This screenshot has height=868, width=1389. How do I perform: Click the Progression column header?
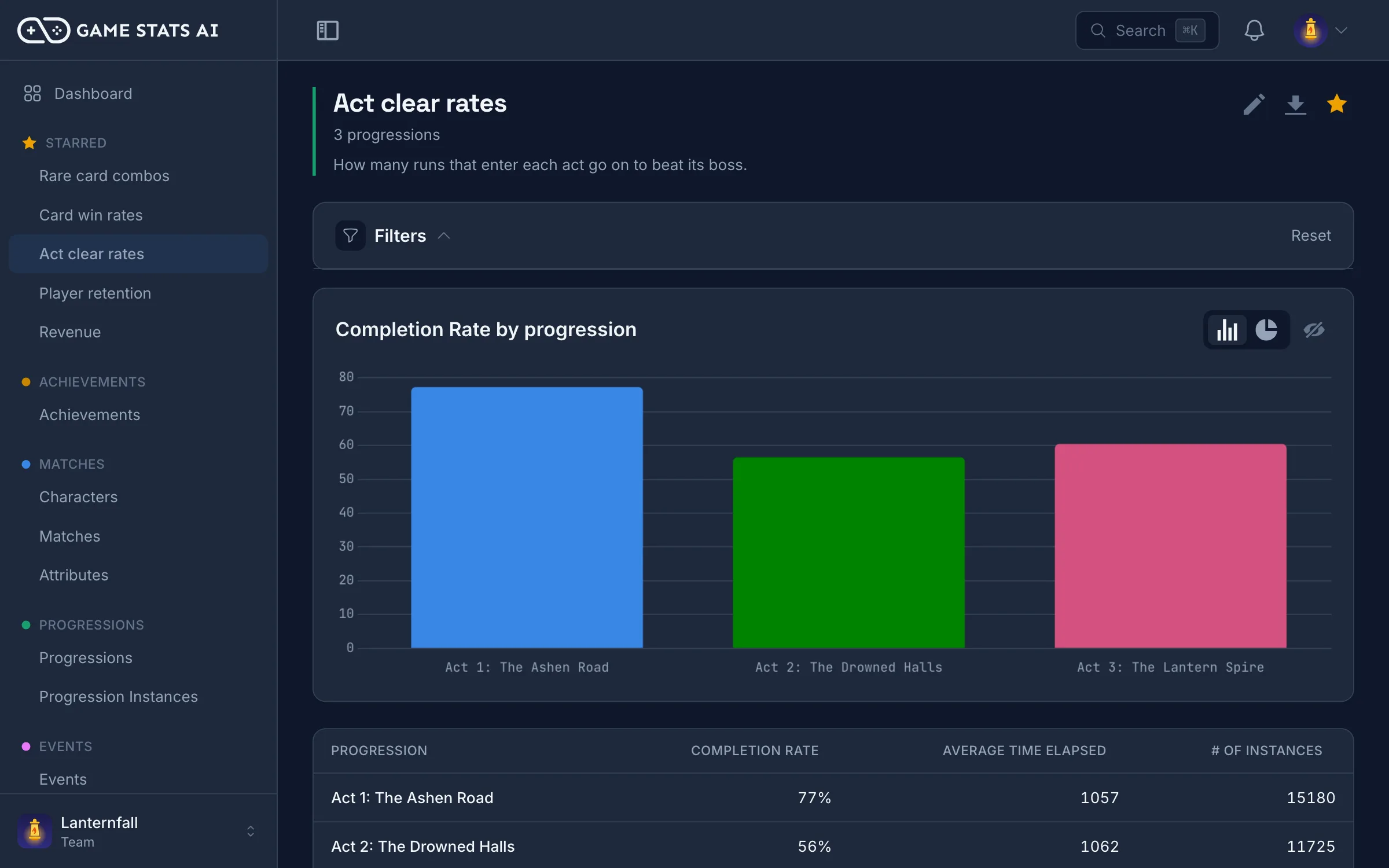[379, 751]
